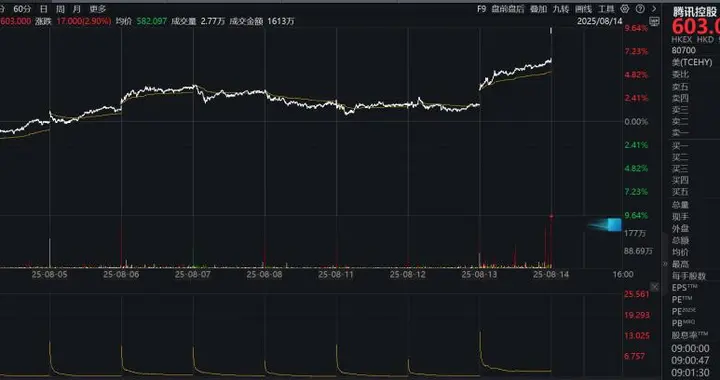Viewport: 720px width, 380px height.
Task: Open the 更多 more timeframes dropdown
Action: pos(97,9)
